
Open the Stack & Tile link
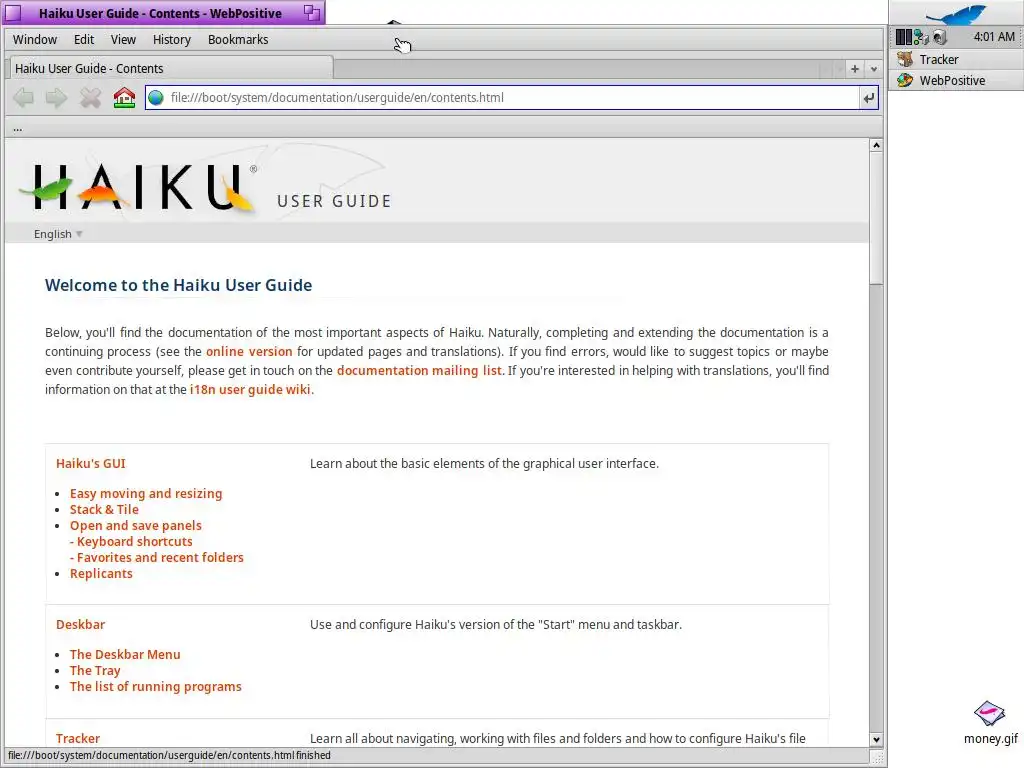point(104,509)
